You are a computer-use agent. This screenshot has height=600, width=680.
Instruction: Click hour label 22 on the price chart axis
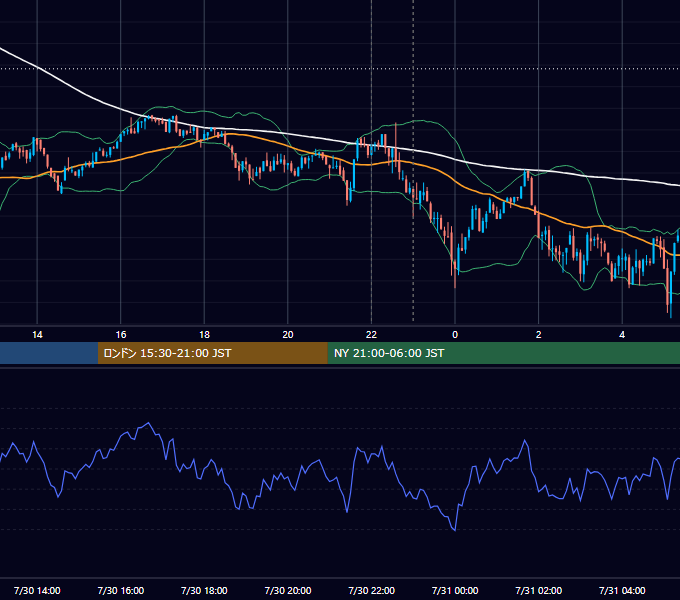[x=372, y=335]
